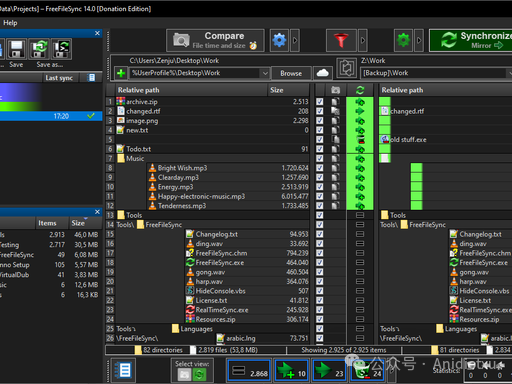Screen dimensions: 512x384
Task: Expand the arrow beside sync settings gear
Action: tap(419, 40)
